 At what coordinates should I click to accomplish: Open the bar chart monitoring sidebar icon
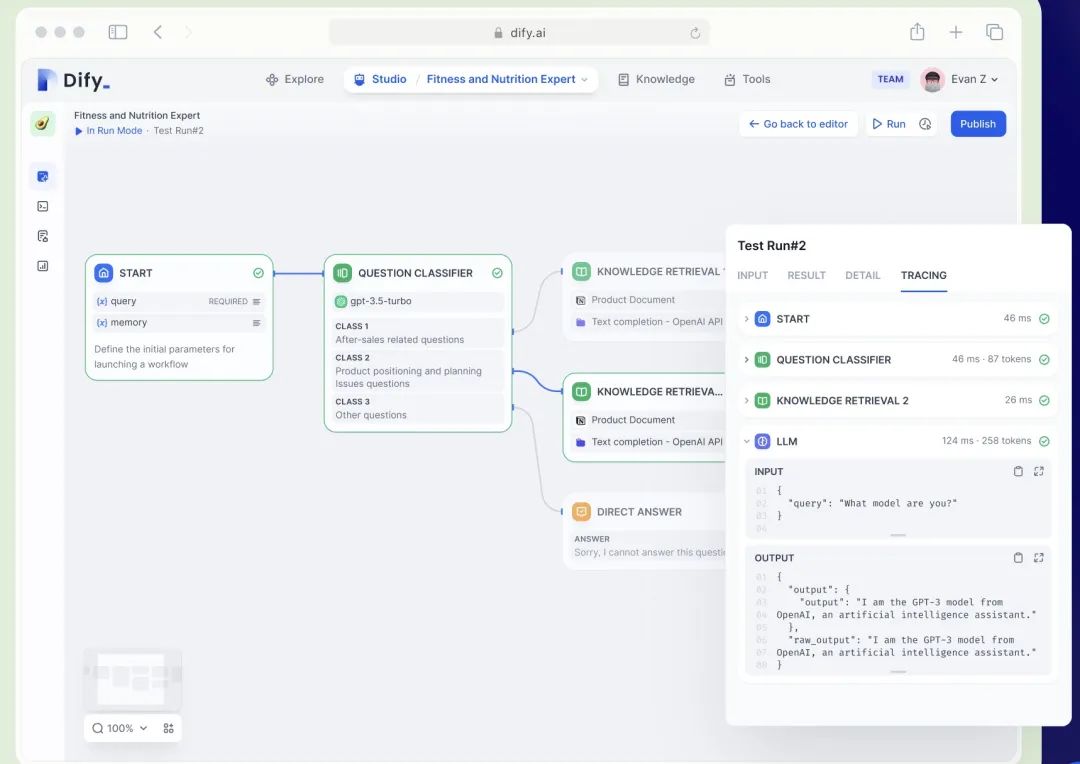42,266
